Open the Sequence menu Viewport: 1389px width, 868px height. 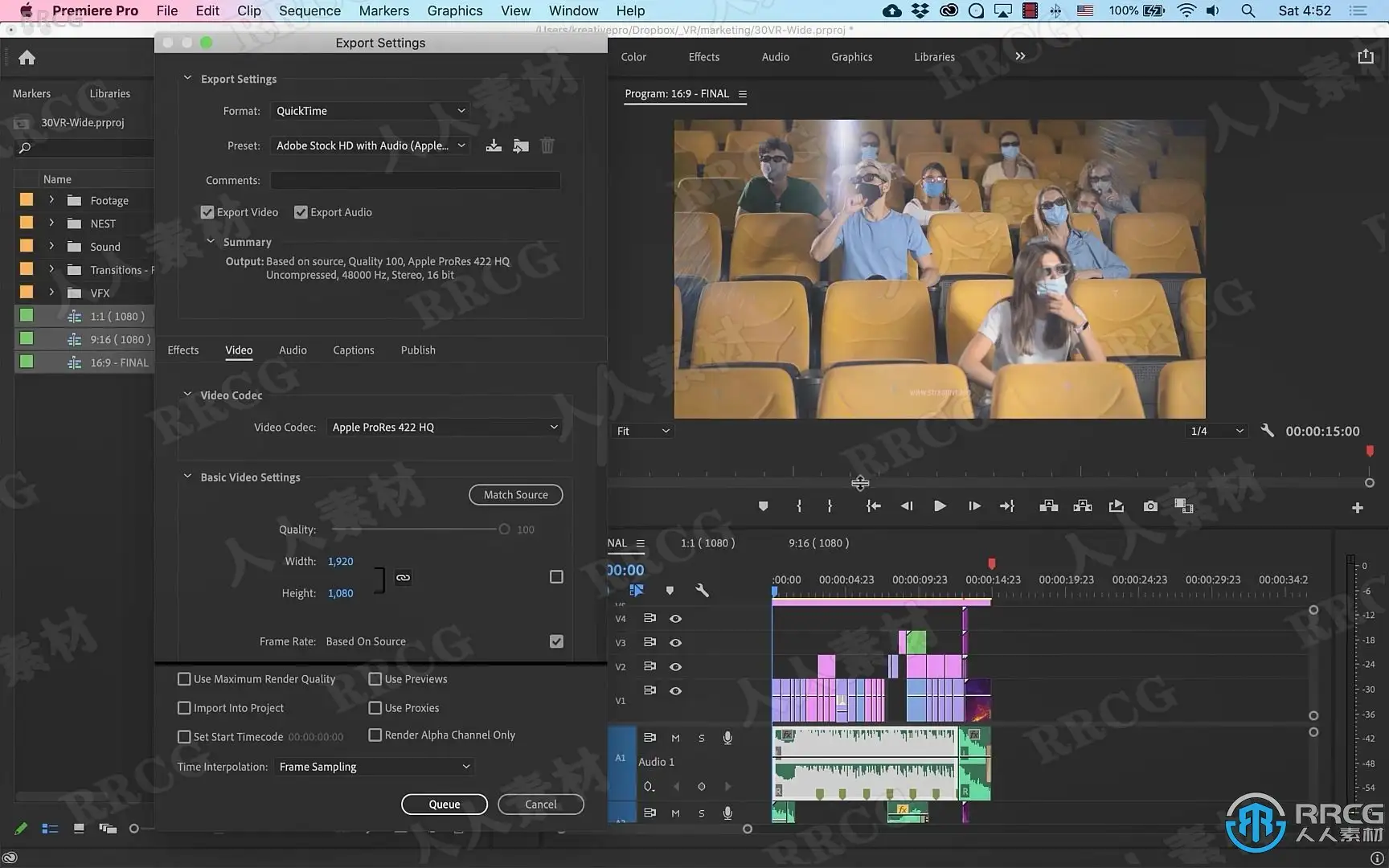pyautogui.click(x=309, y=10)
